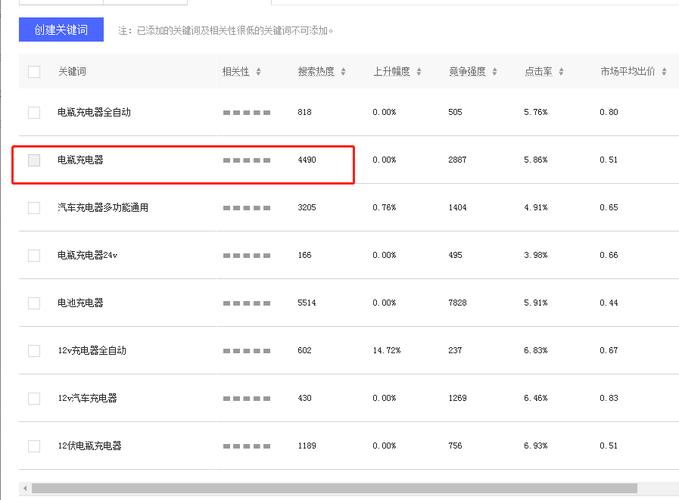Click the 0.76% rise value
The image size is (679, 500).
coord(385,207)
